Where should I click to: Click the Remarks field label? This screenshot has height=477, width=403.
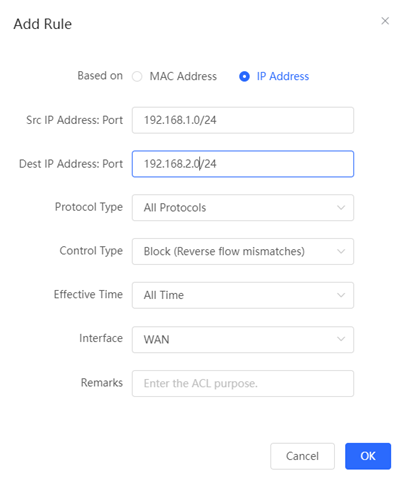pos(102,383)
